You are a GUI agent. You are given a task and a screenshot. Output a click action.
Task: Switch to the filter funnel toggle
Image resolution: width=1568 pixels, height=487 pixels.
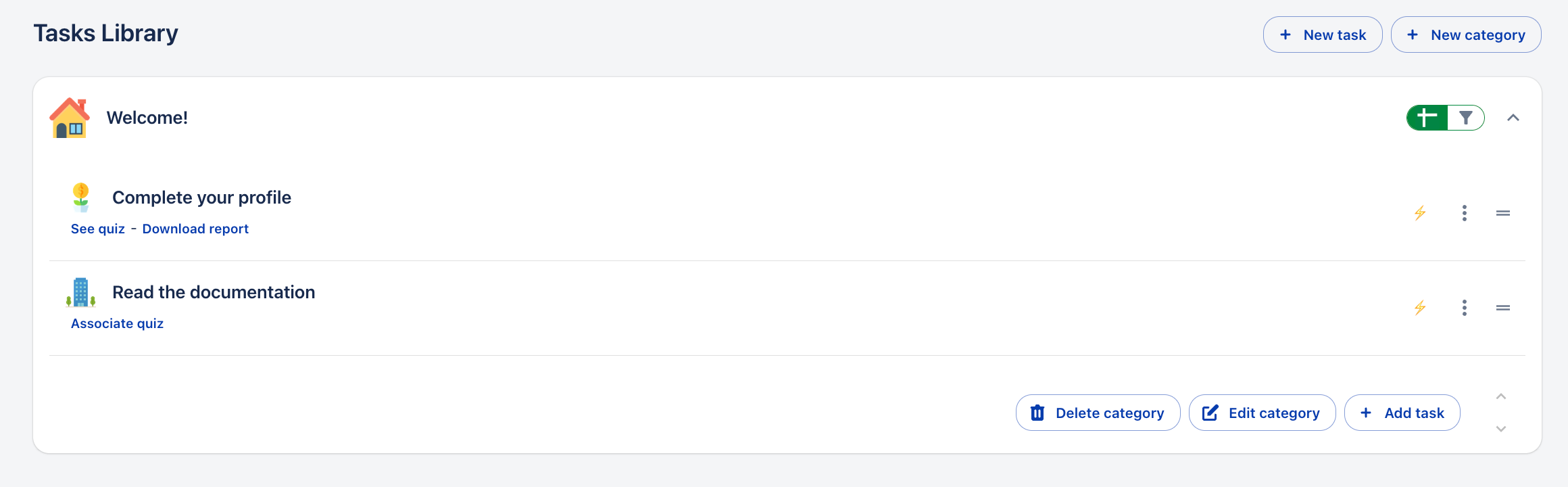[1465, 118]
